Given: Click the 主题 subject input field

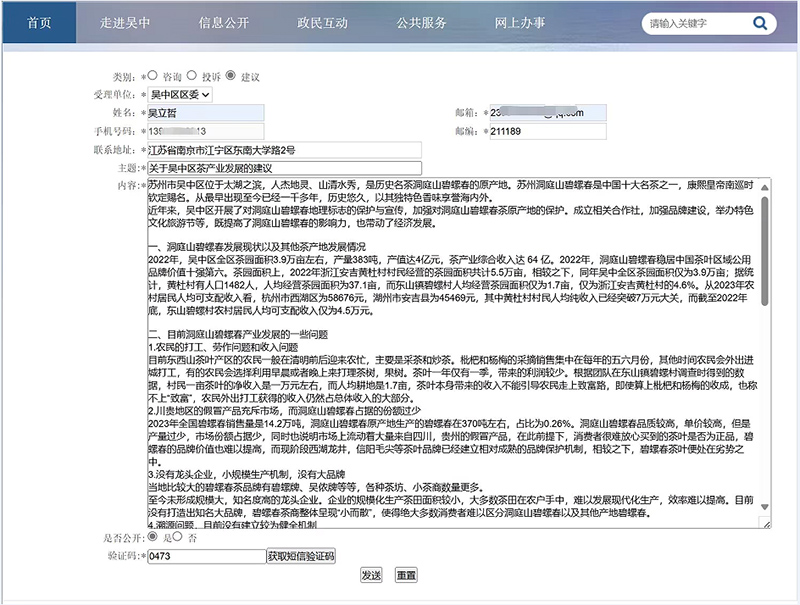Looking at the screenshot, I should coord(285,168).
